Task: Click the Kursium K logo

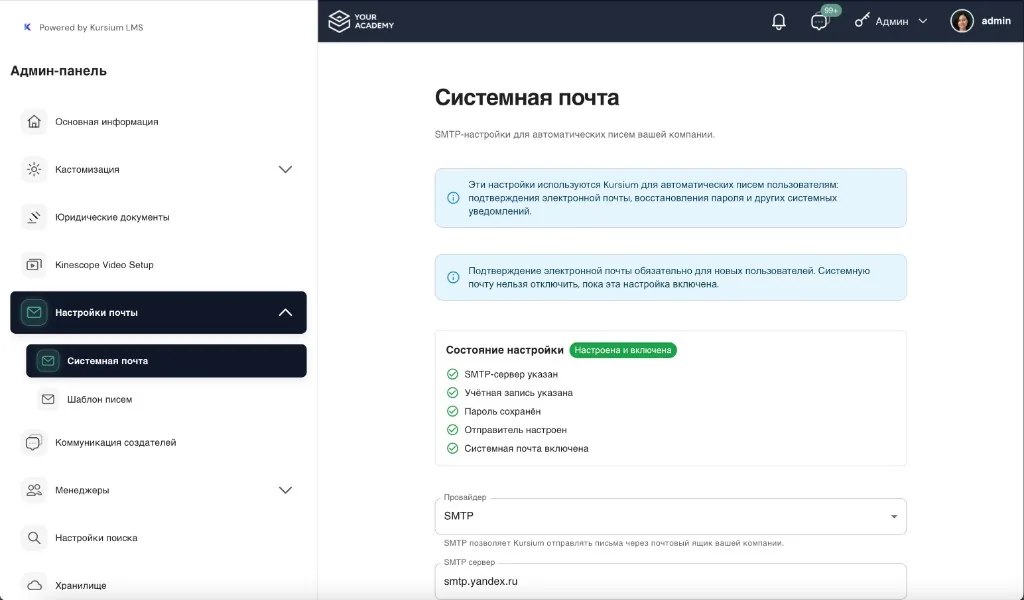Action: click(x=27, y=27)
